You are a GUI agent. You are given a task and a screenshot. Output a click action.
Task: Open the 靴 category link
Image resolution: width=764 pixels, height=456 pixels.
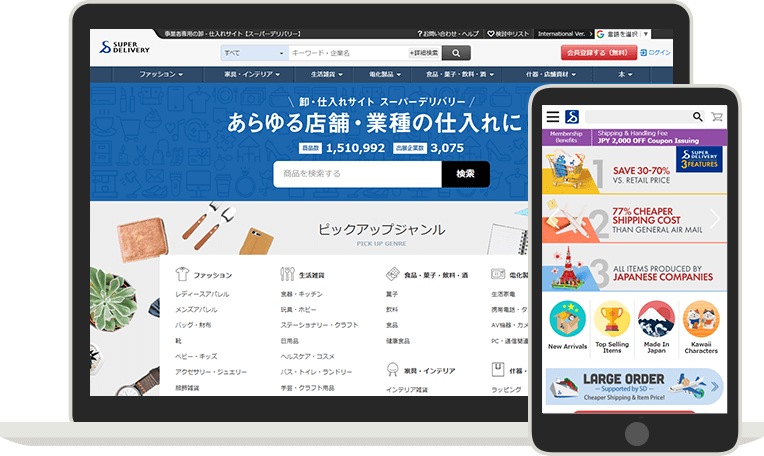coord(178,341)
